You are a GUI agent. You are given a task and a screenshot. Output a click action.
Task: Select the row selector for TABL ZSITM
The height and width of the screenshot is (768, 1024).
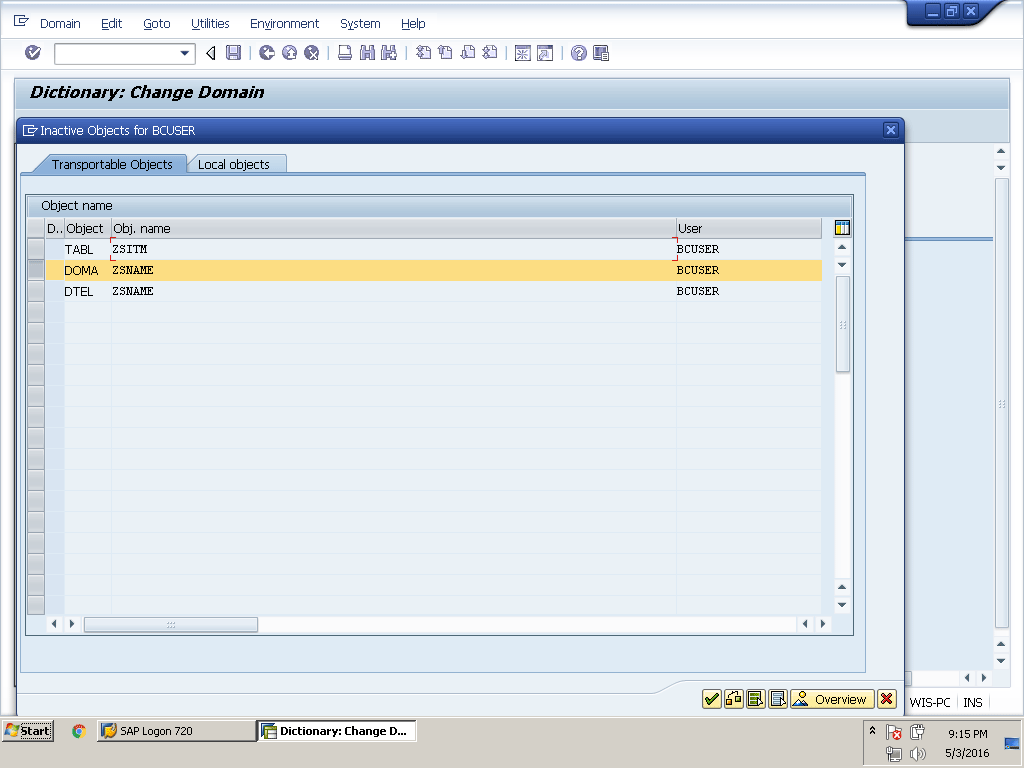coord(36,249)
